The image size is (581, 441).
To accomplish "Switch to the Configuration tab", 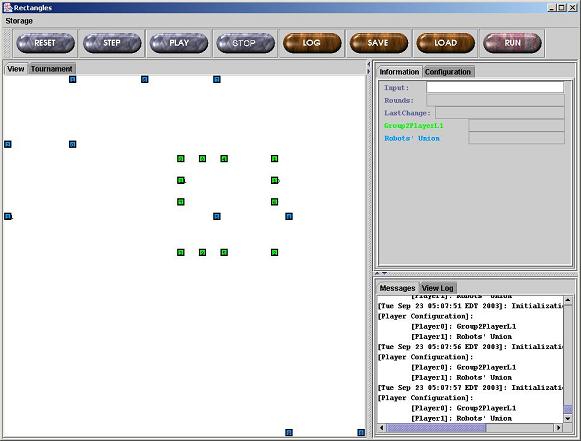I will point(448,72).
